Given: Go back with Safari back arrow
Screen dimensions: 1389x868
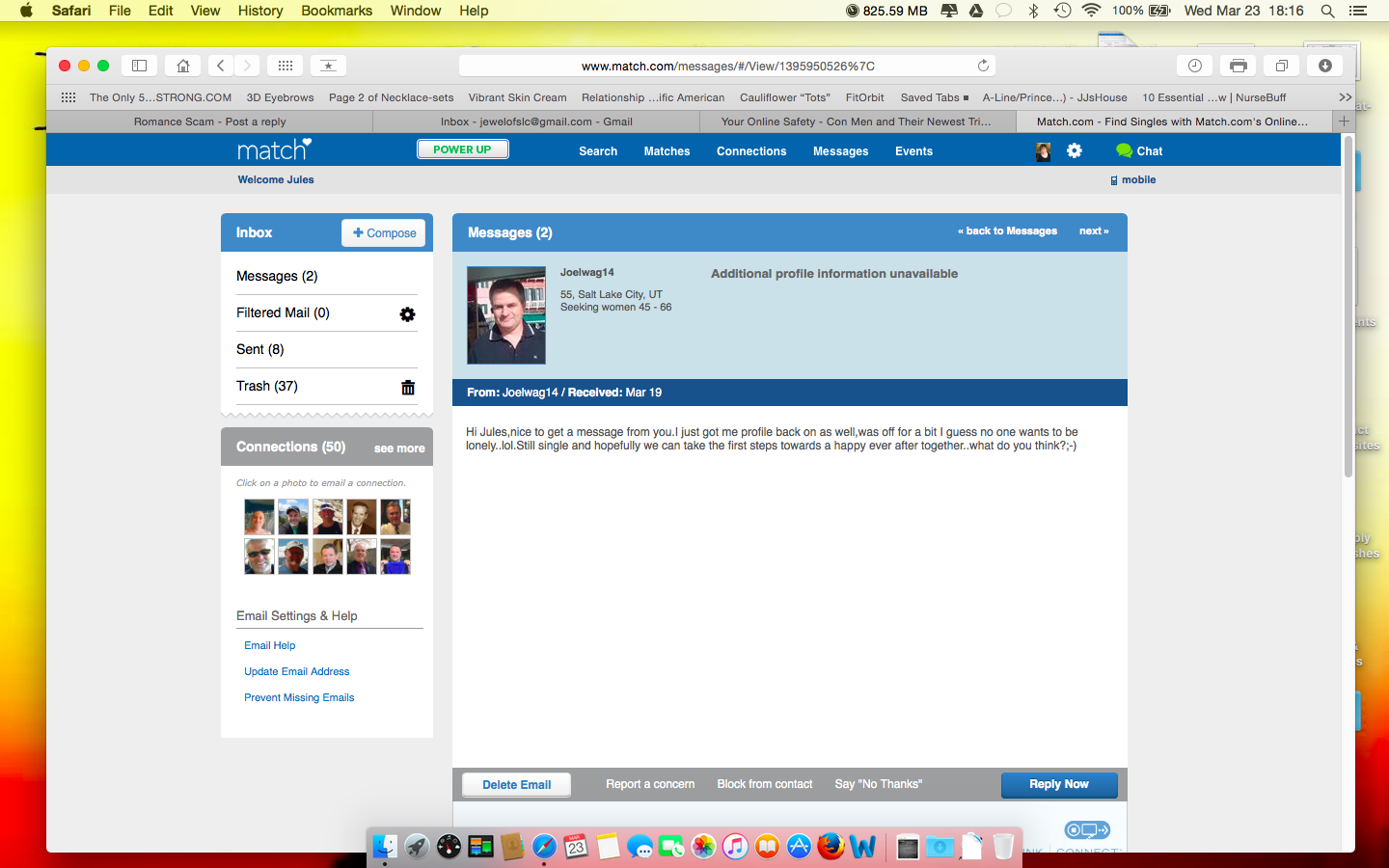Looking at the screenshot, I should point(221,66).
